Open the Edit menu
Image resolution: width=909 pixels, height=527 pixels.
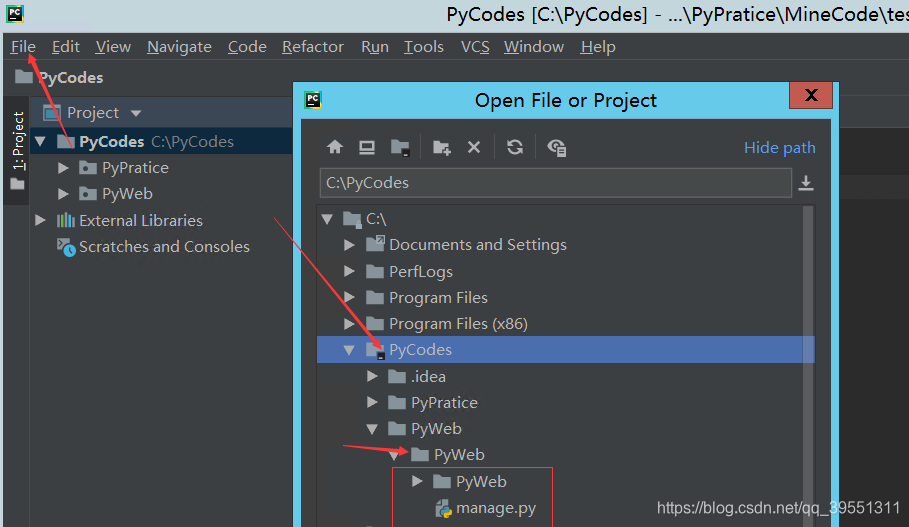(x=66, y=47)
